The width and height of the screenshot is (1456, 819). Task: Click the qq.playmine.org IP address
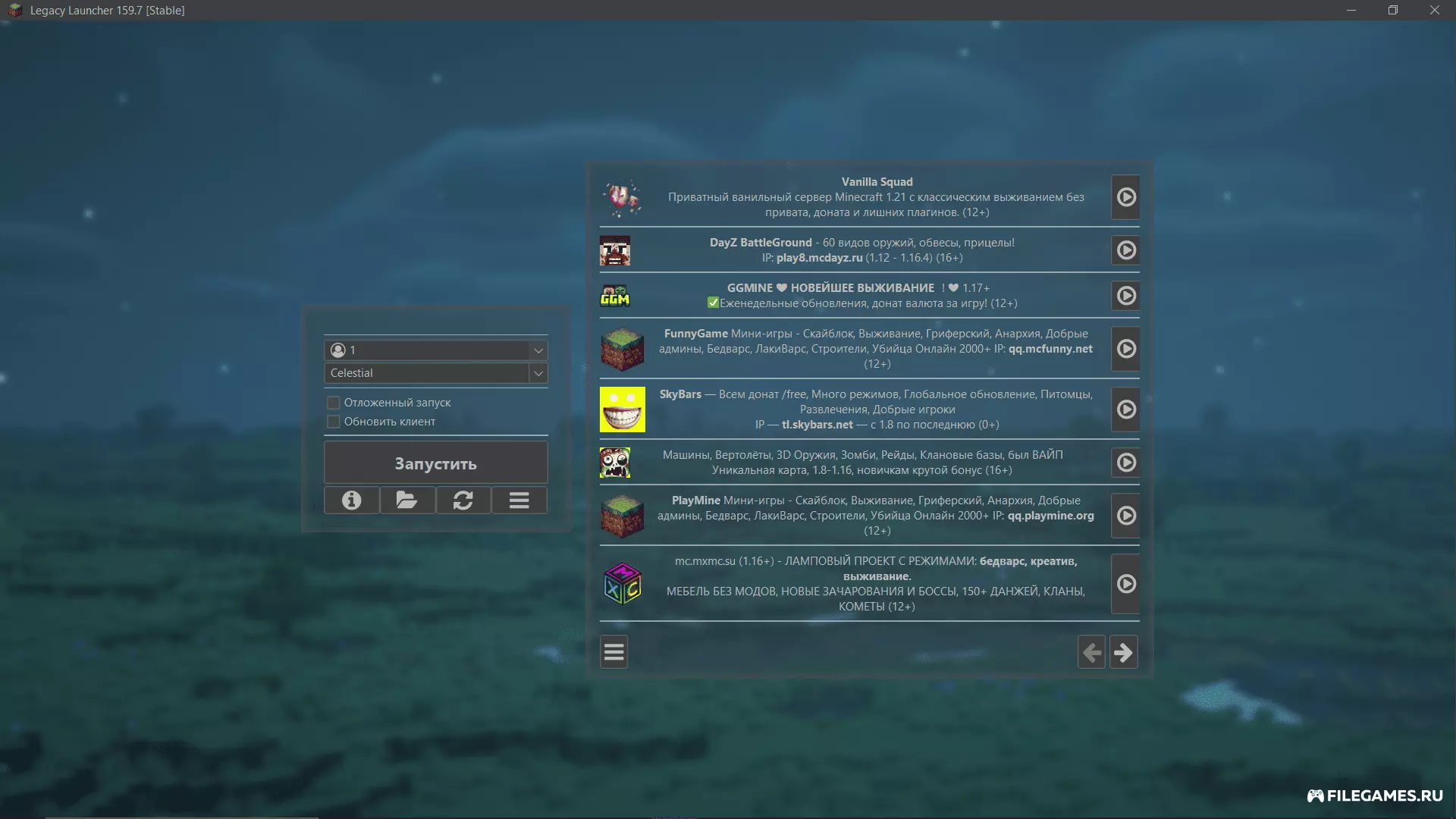(x=1050, y=516)
